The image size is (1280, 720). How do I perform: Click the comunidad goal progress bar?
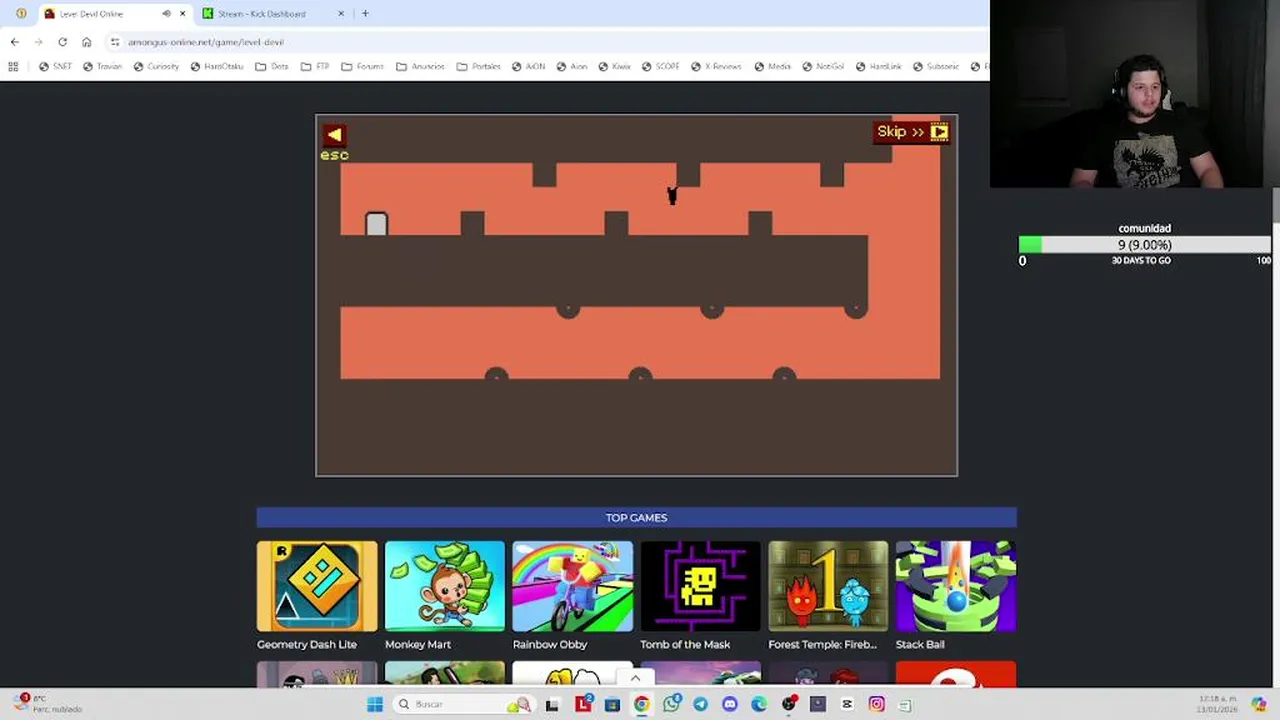(1145, 245)
